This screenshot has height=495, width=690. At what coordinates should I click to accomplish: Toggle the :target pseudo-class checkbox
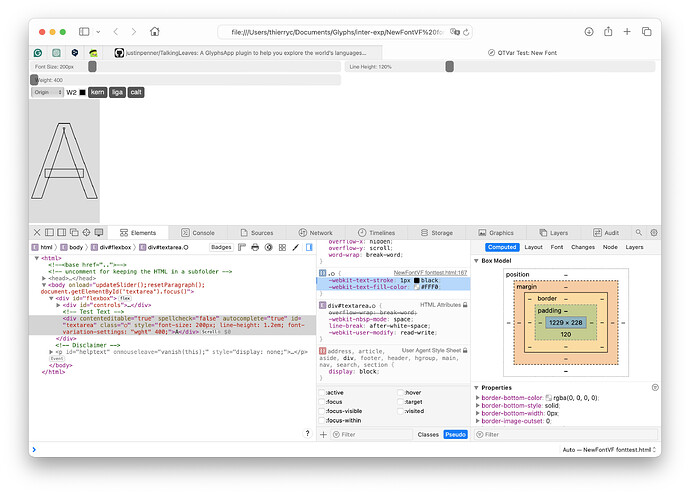pyautogui.click(x=400, y=402)
